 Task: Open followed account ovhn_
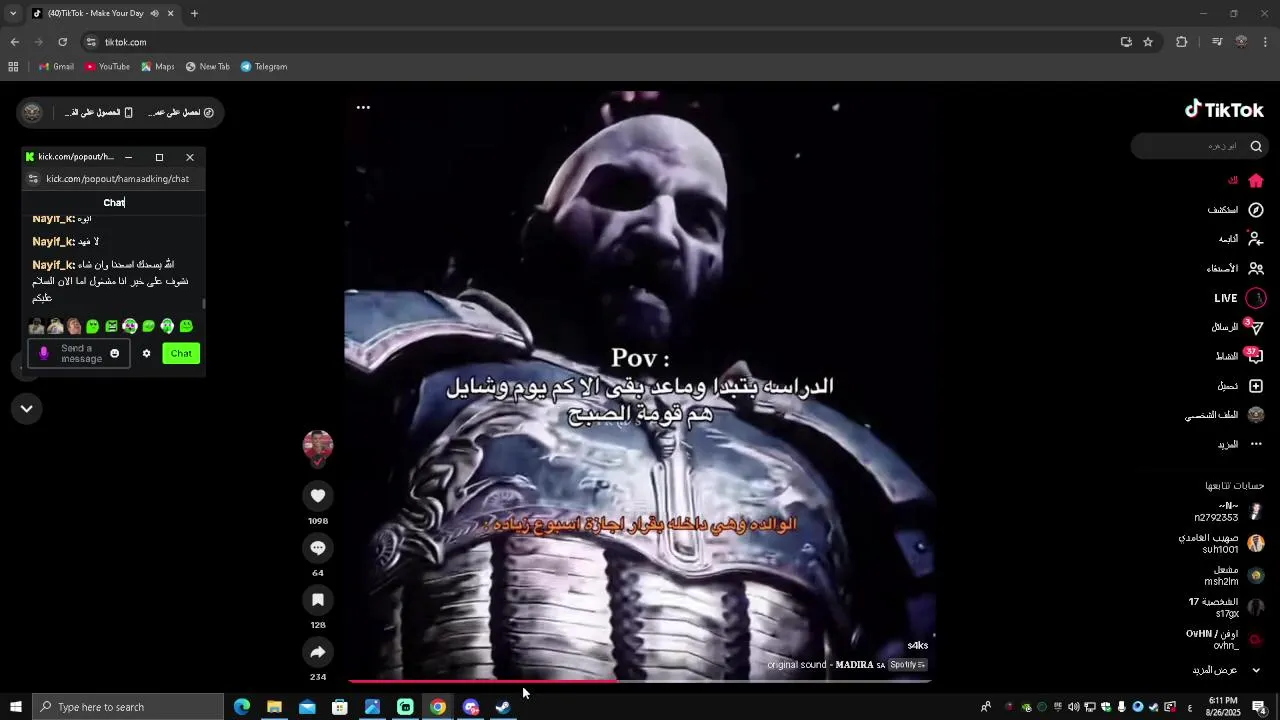coord(1224,639)
